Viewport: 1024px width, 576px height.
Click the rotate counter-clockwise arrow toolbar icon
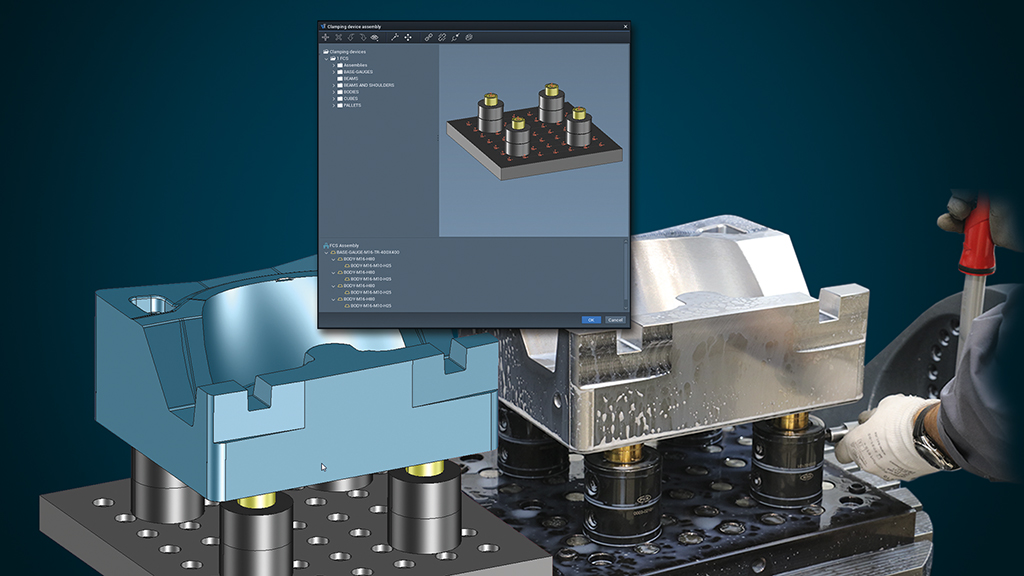(x=351, y=37)
